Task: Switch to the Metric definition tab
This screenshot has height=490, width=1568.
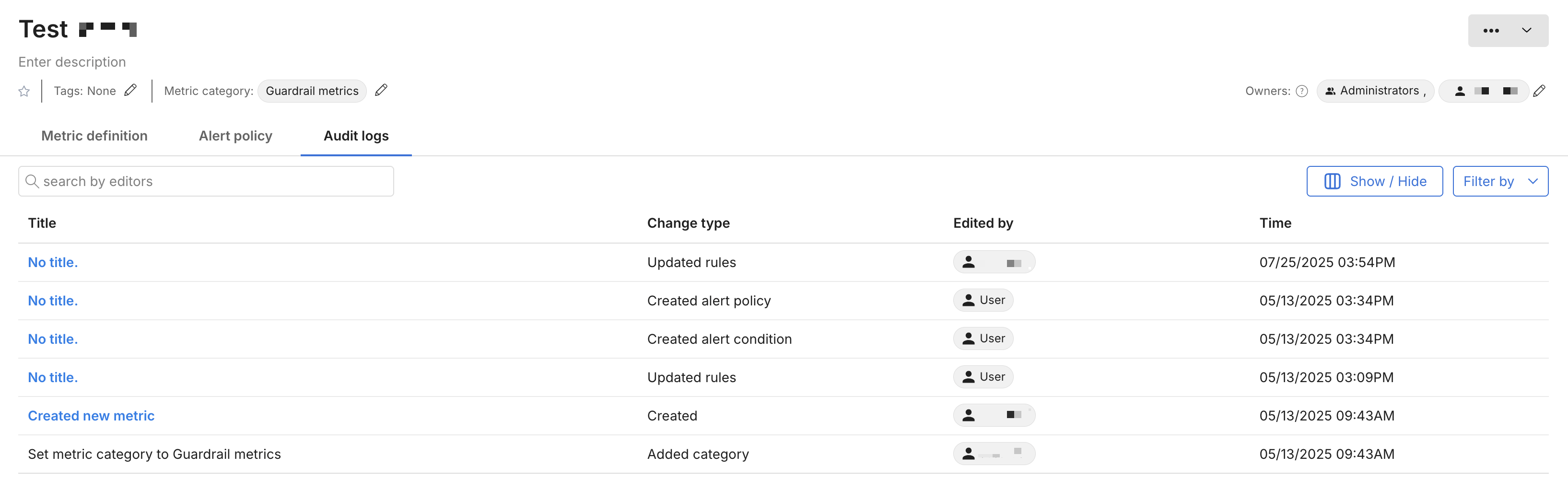Action: [94, 136]
